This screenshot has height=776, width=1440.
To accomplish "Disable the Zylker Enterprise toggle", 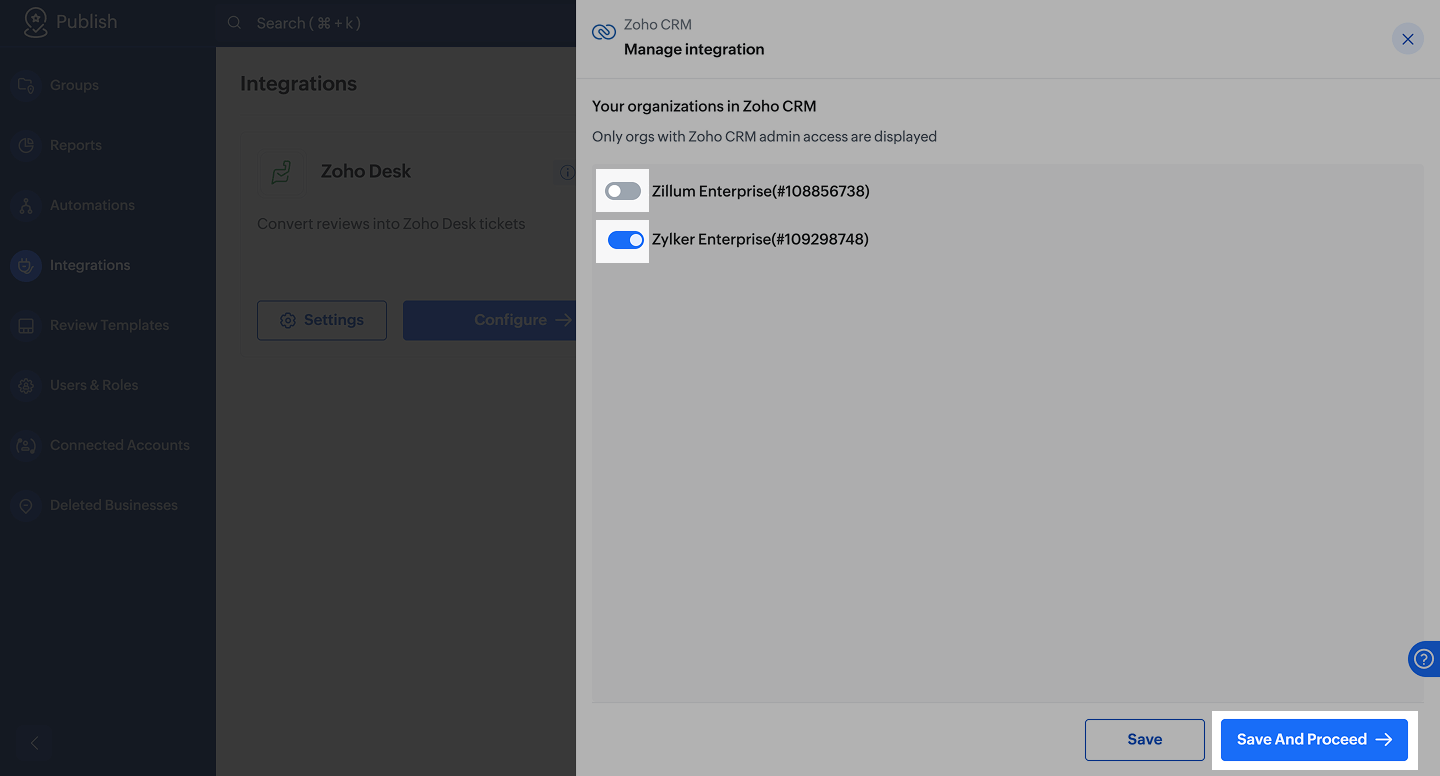I will pyautogui.click(x=626, y=240).
